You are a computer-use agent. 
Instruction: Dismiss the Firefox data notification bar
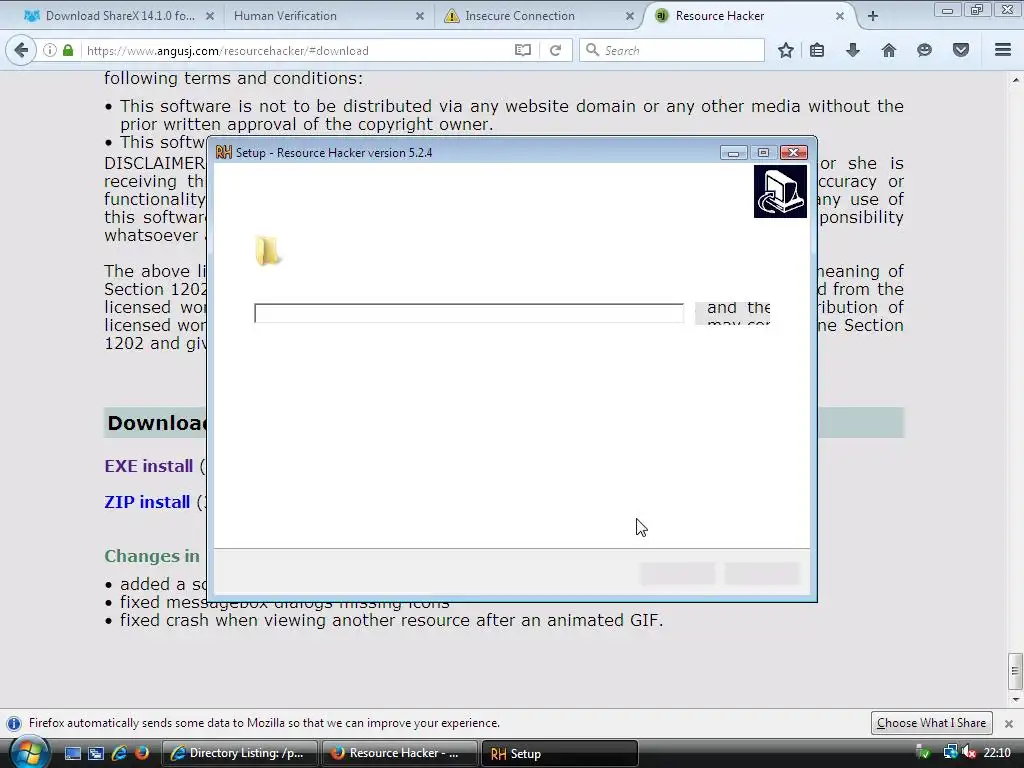coord(1008,724)
